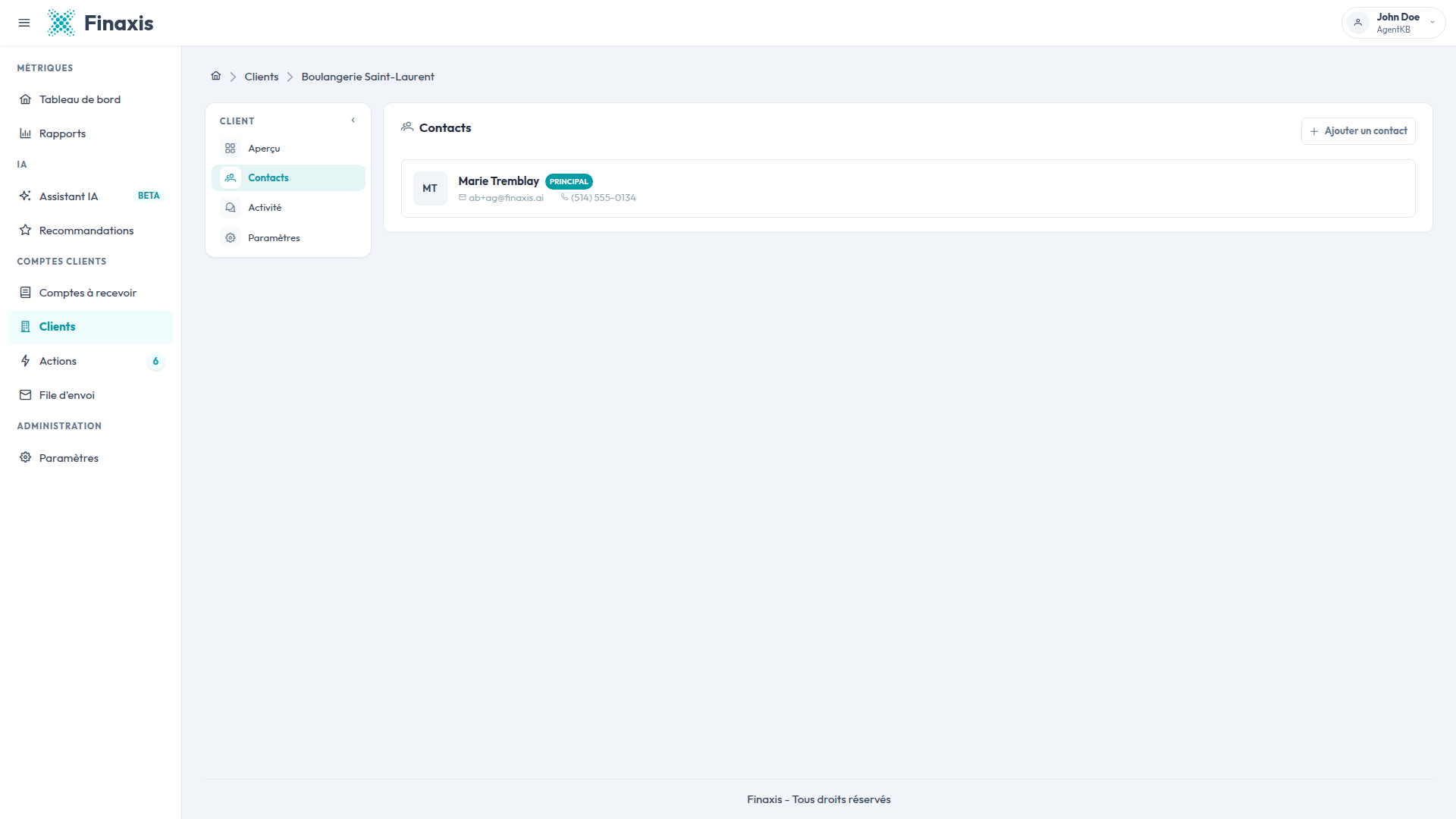The image size is (1456, 819).
Task: Open Actions in sidebar
Action: pyautogui.click(x=90, y=361)
